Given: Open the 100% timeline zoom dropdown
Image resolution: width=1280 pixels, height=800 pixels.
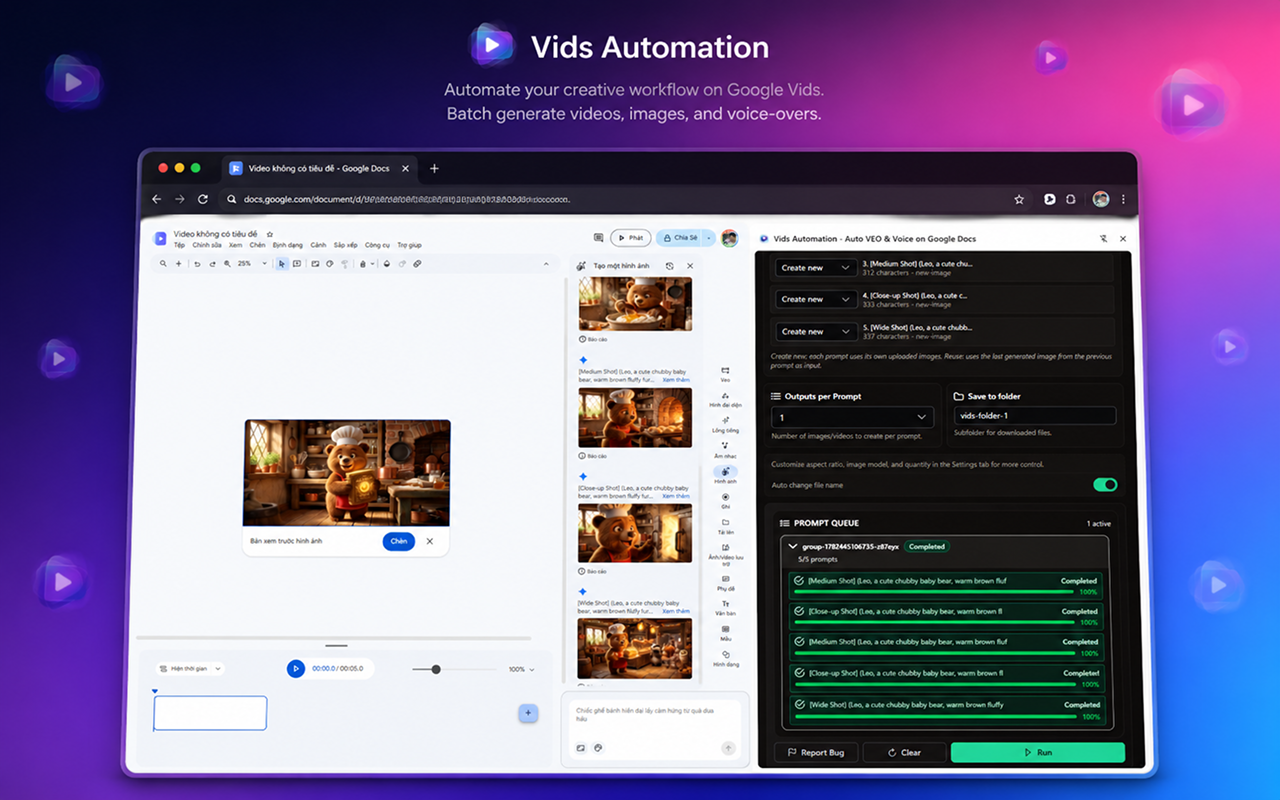Looking at the screenshot, I should (521, 669).
